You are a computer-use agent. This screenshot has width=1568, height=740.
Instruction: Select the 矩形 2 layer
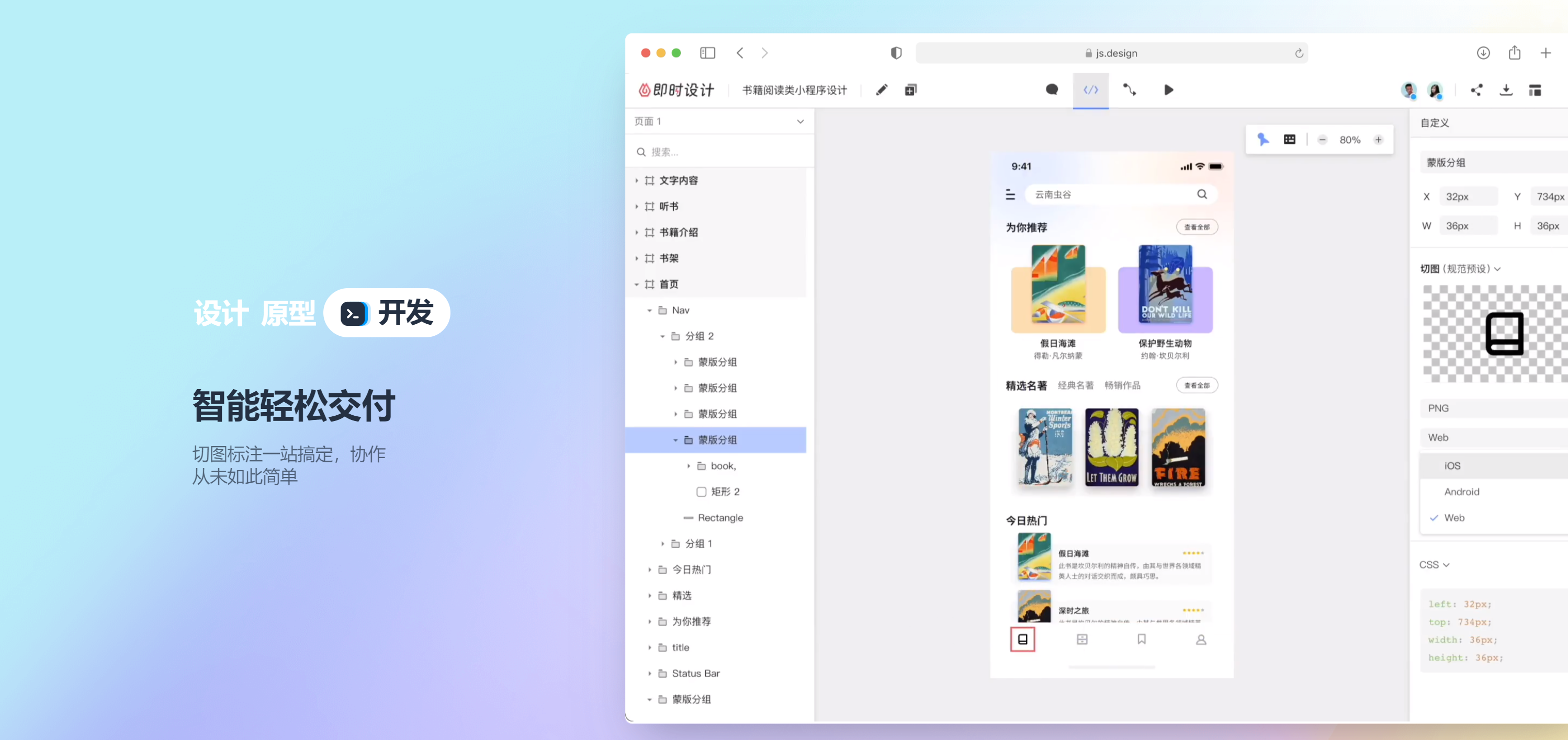pyautogui.click(x=724, y=492)
